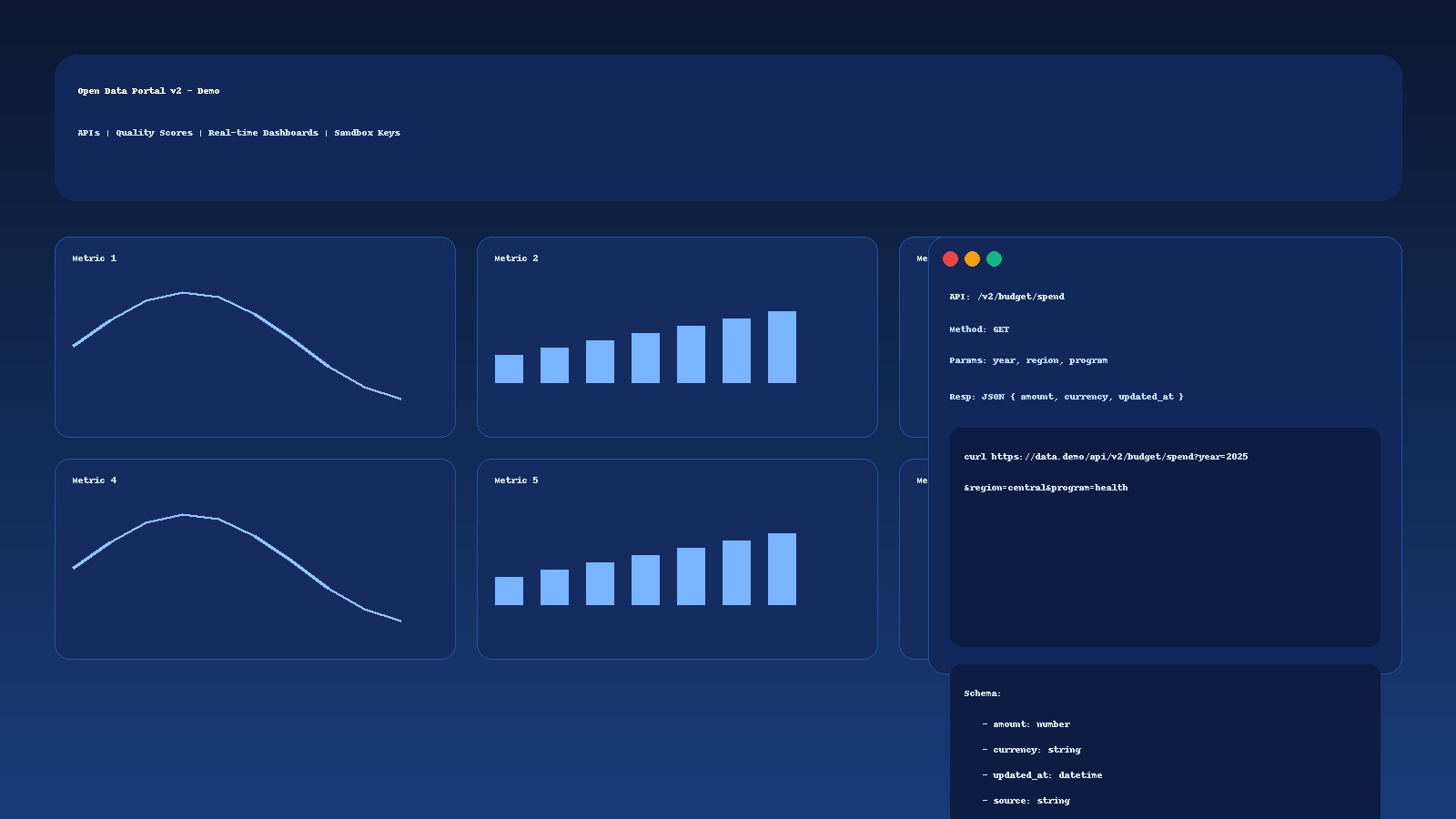Screen dimensions: 1456x819
Task: Click the API /v2/budget/spend endpoint line
Action: pos(1006,297)
